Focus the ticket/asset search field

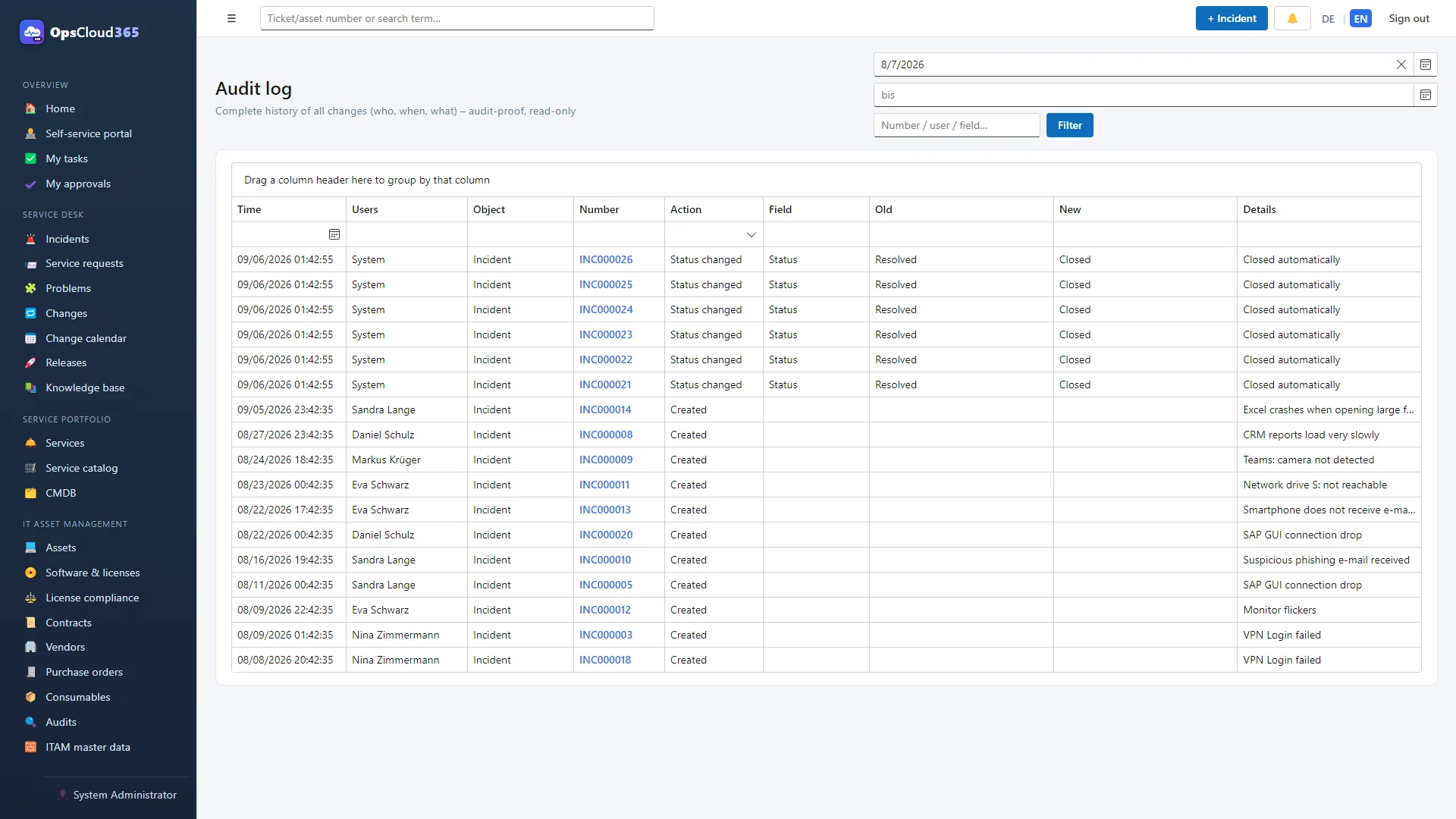pos(457,18)
